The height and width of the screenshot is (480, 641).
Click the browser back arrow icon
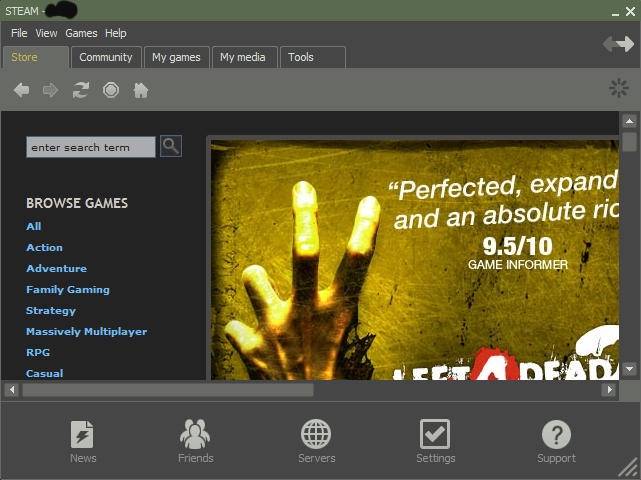[21, 90]
